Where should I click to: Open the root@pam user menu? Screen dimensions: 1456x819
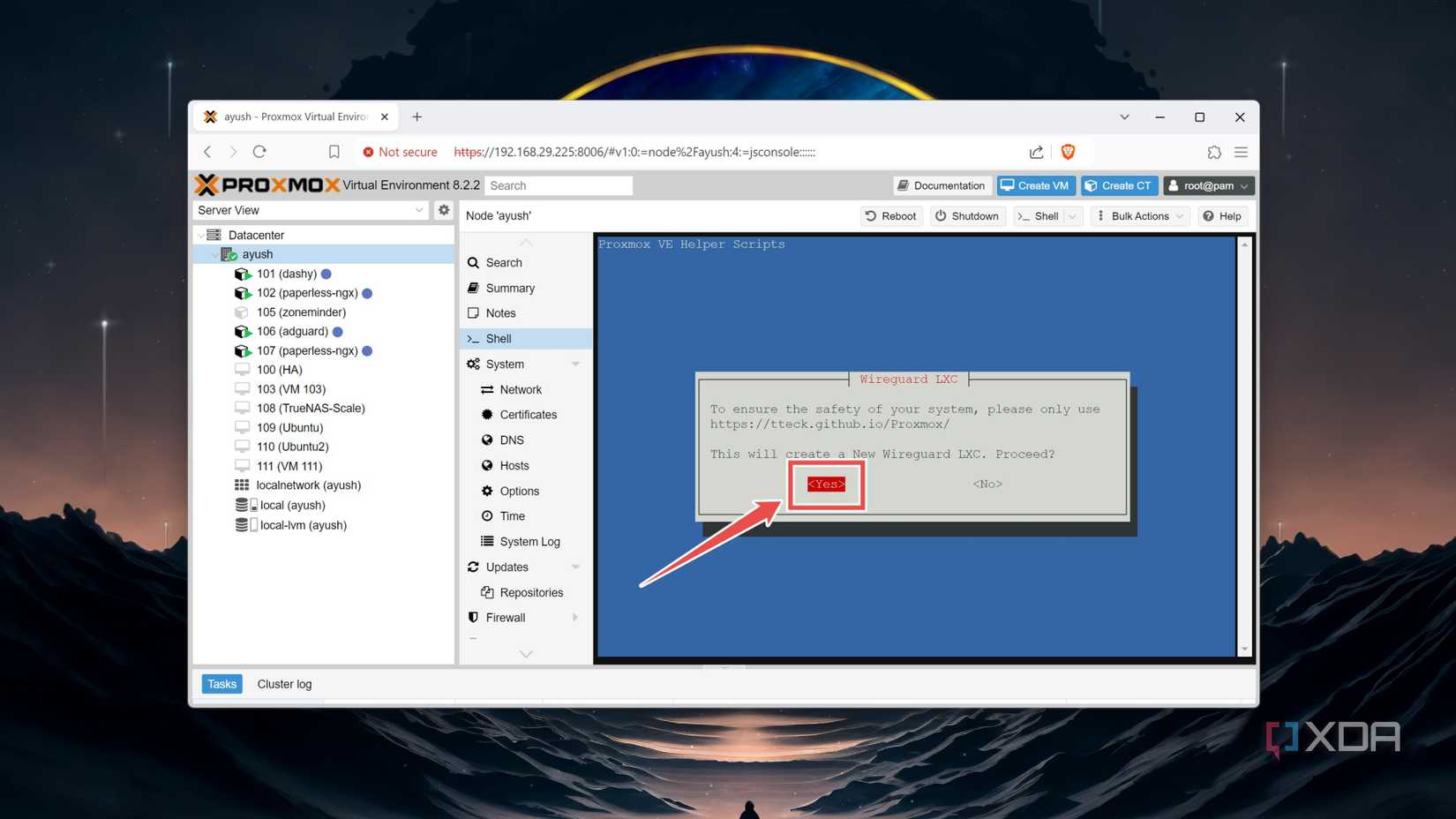pyautogui.click(x=1208, y=185)
